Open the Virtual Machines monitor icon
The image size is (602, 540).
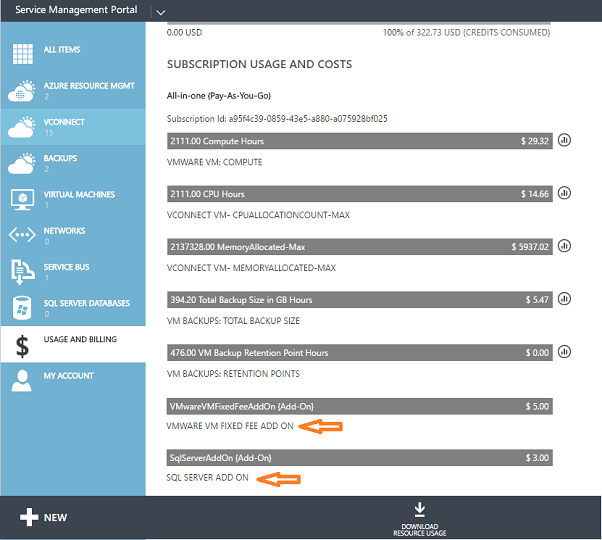pos(22,199)
